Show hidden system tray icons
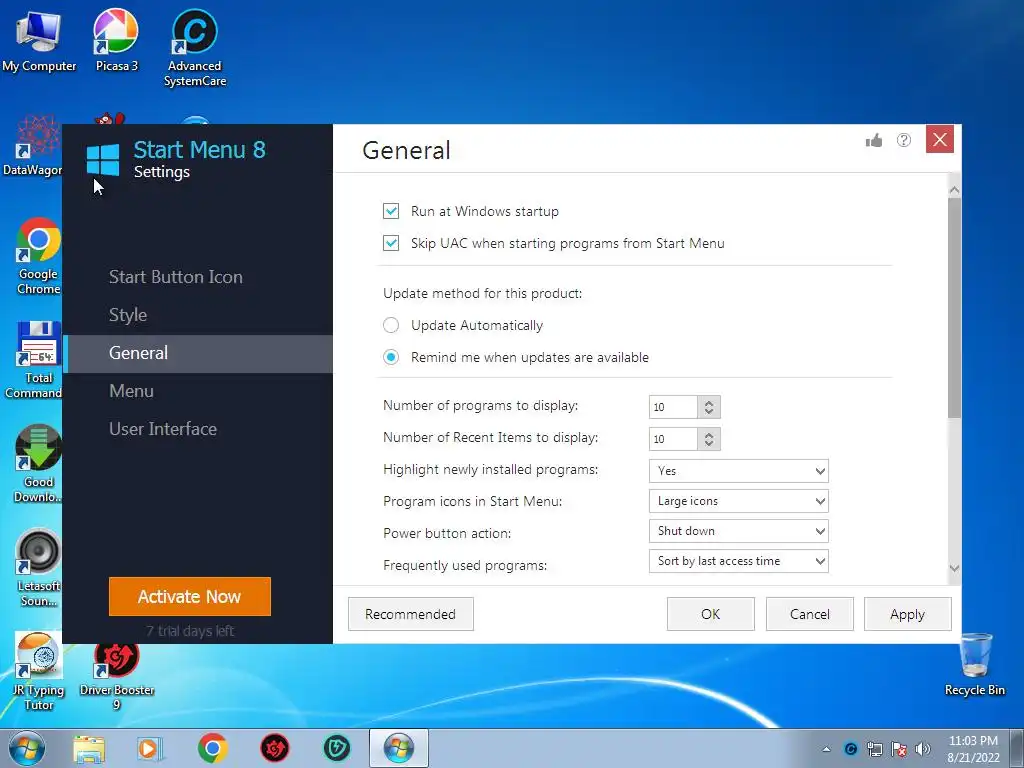The width and height of the screenshot is (1024, 768). pyautogui.click(x=826, y=749)
